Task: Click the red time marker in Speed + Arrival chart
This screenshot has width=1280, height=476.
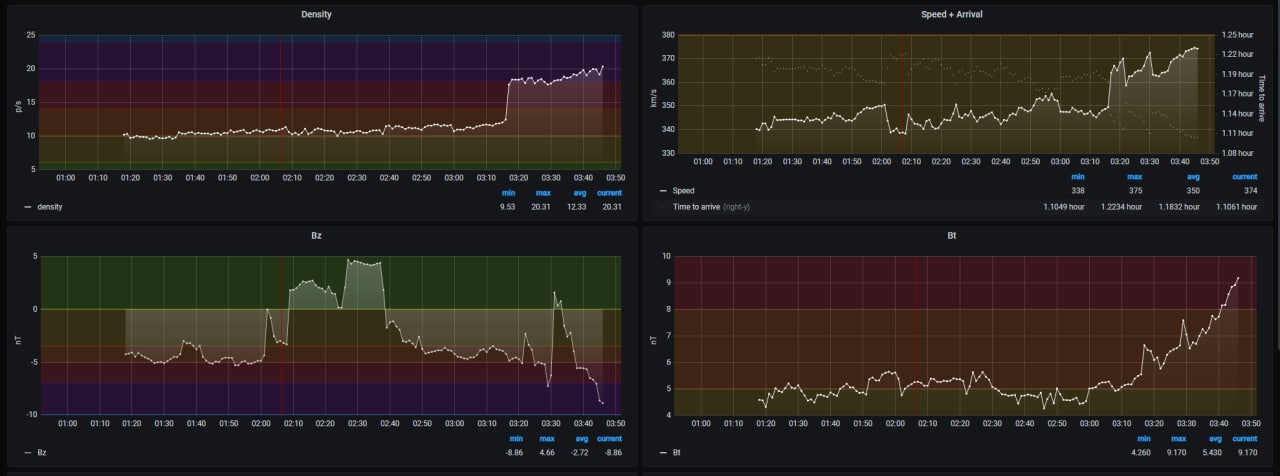Action: point(902,95)
